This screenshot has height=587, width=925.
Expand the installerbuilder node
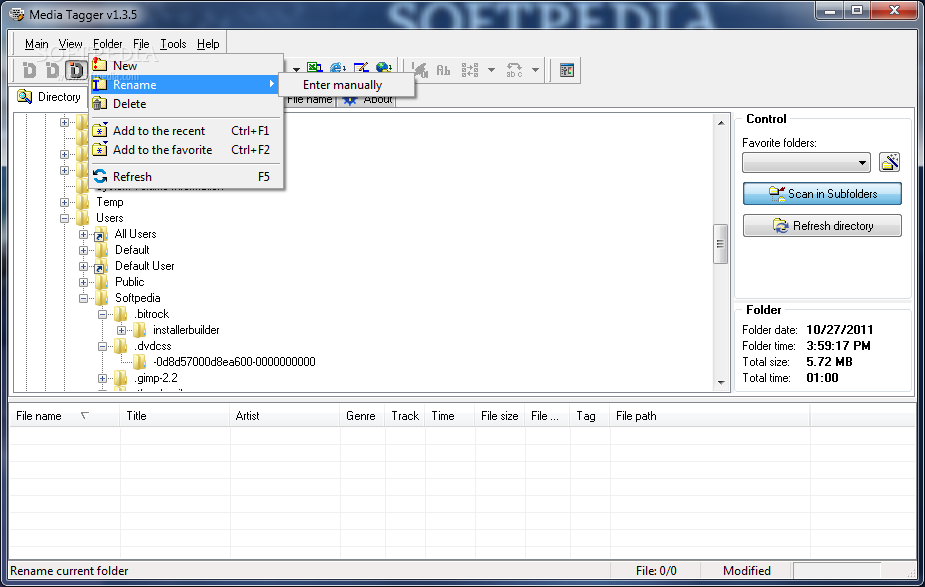121,330
